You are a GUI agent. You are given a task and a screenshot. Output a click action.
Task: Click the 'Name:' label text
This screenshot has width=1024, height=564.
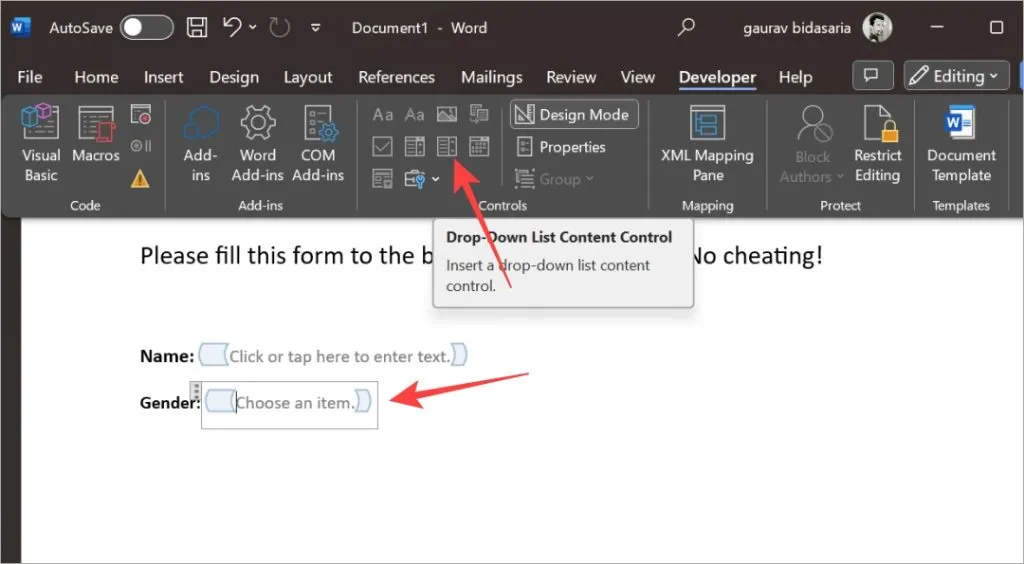point(167,356)
